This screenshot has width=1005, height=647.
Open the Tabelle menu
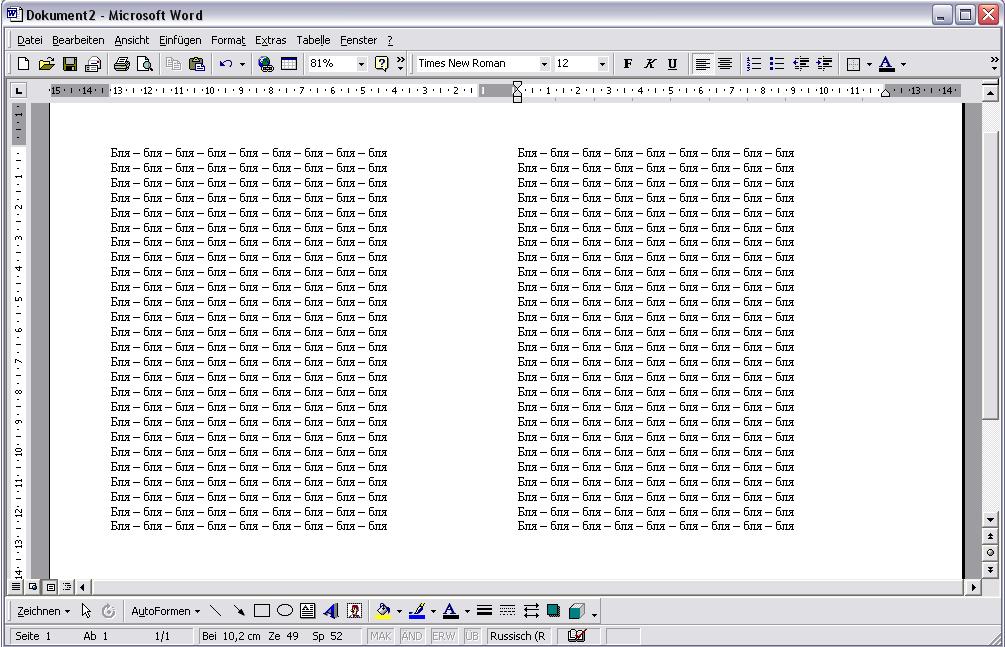click(313, 40)
